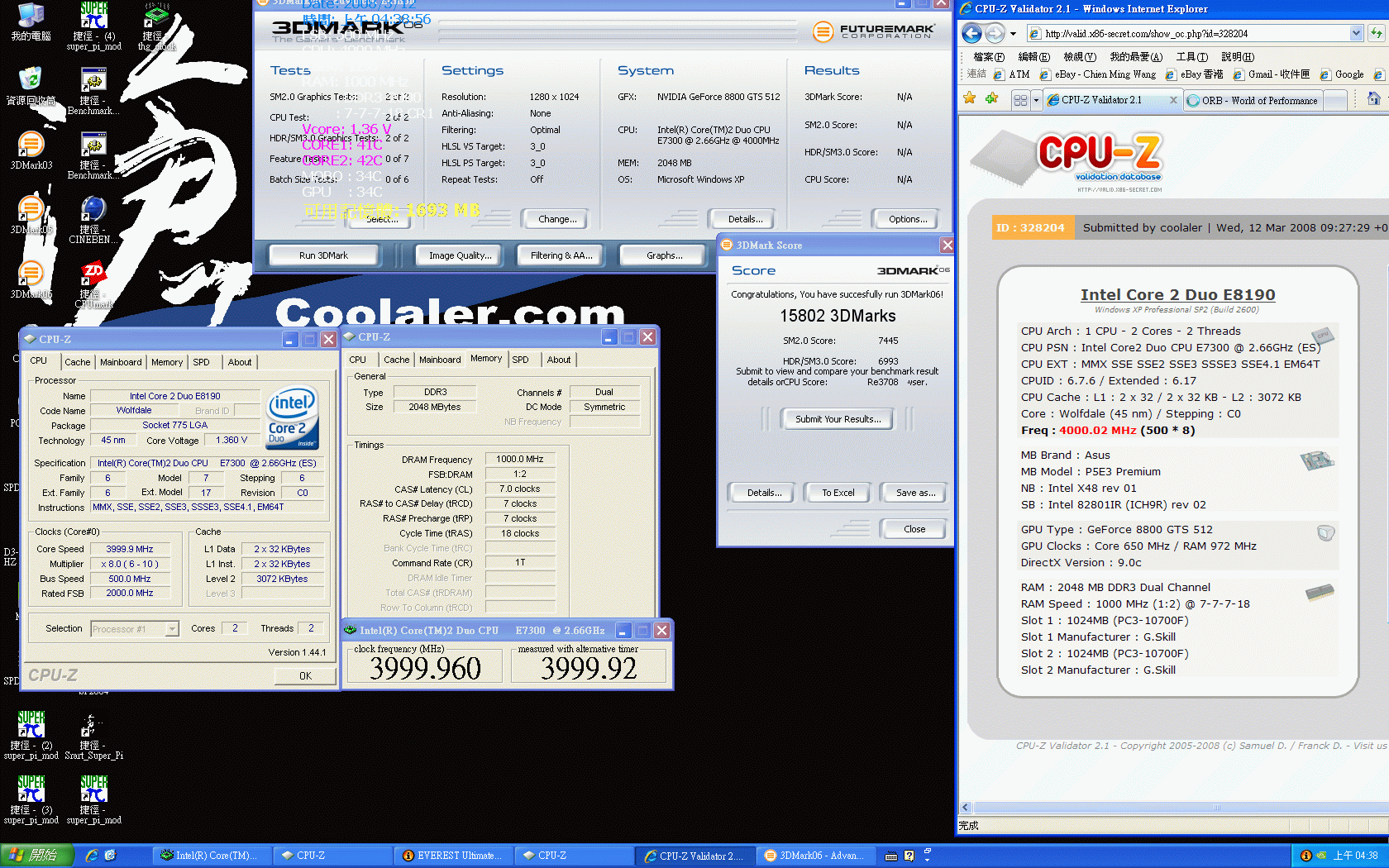Click the Filtering & AA... button
Viewport: 1389px width, 868px height.
(561, 255)
